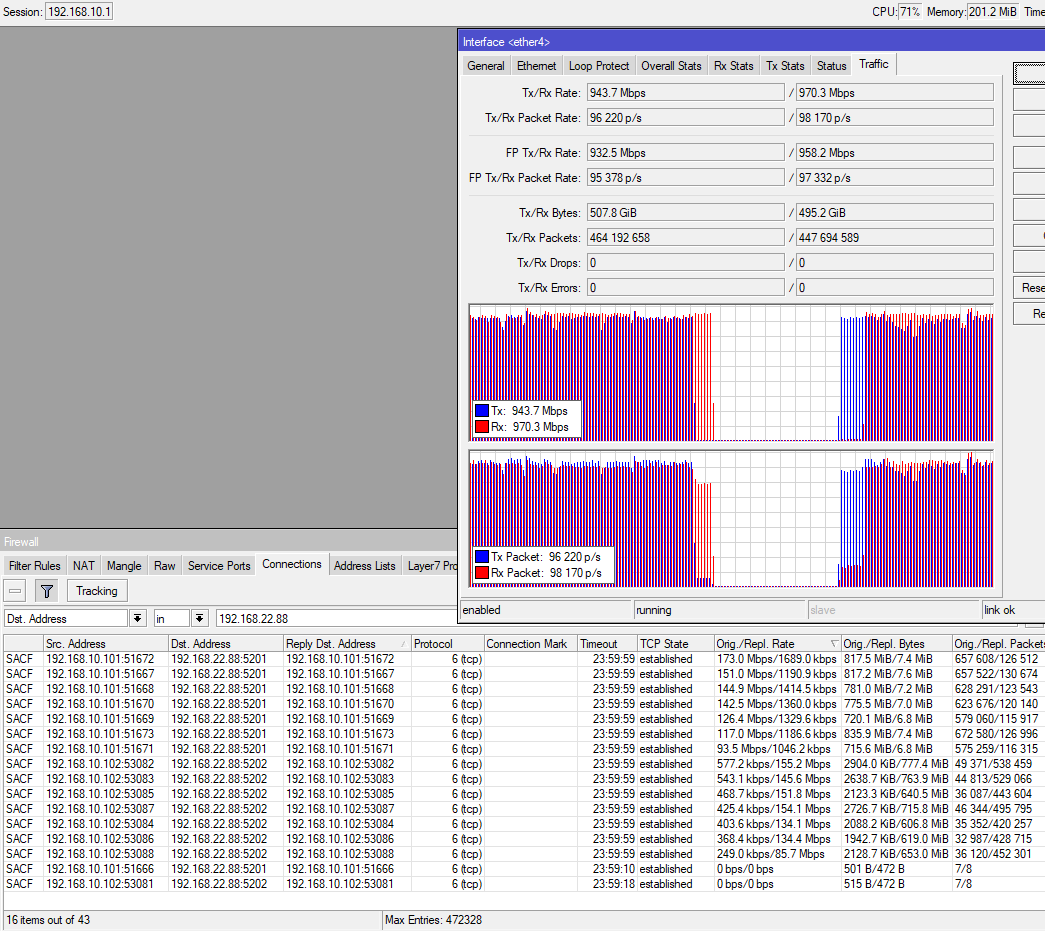Click the Src. Address column header
The height and width of the screenshot is (931, 1045).
pos(75,644)
